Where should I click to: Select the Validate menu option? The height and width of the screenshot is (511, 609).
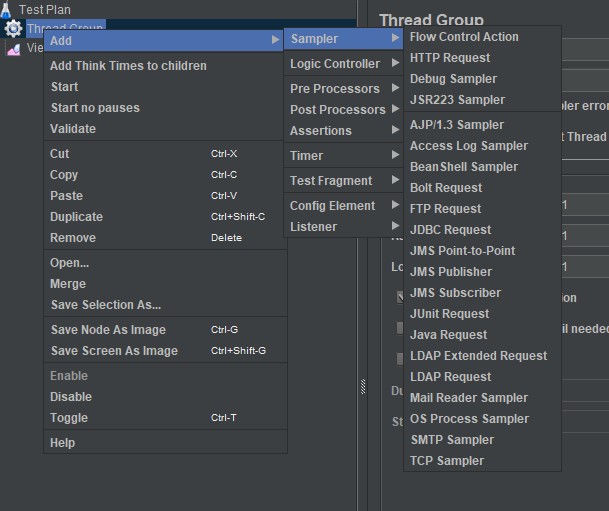(x=73, y=129)
